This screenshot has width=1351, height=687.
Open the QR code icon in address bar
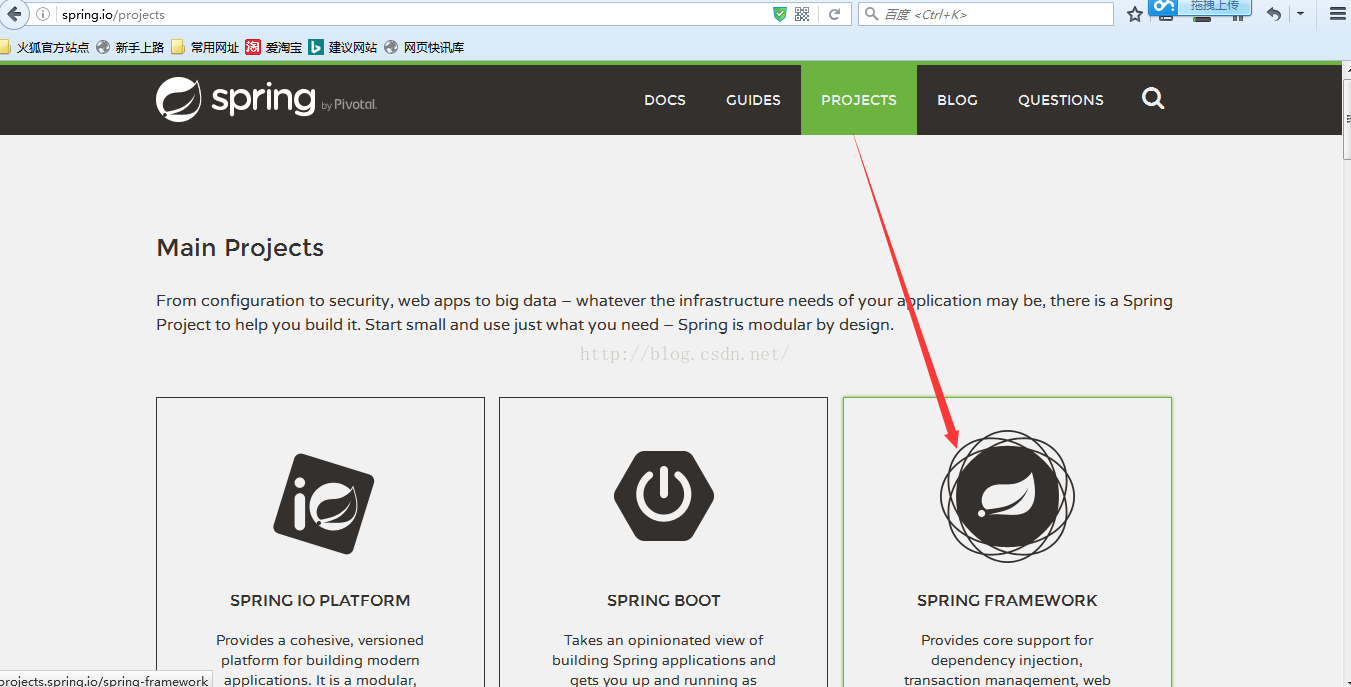click(802, 14)
